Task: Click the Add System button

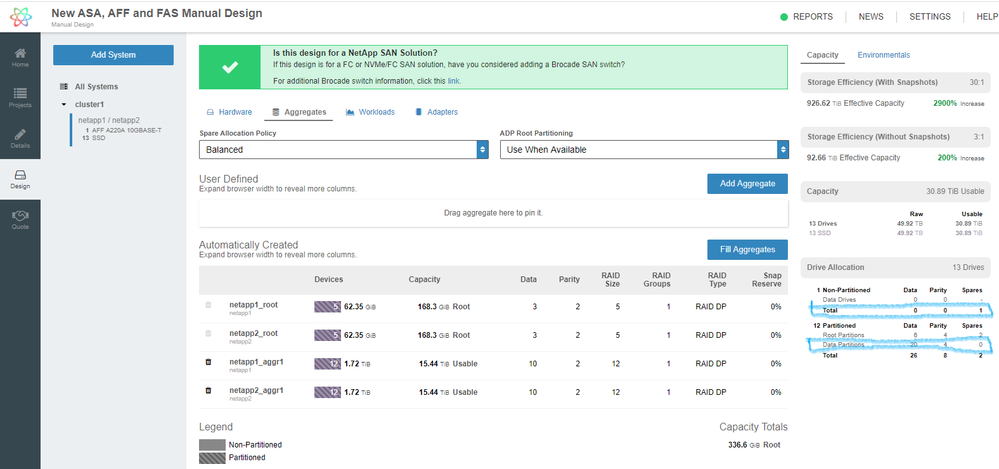Action: tap(113, 54)
